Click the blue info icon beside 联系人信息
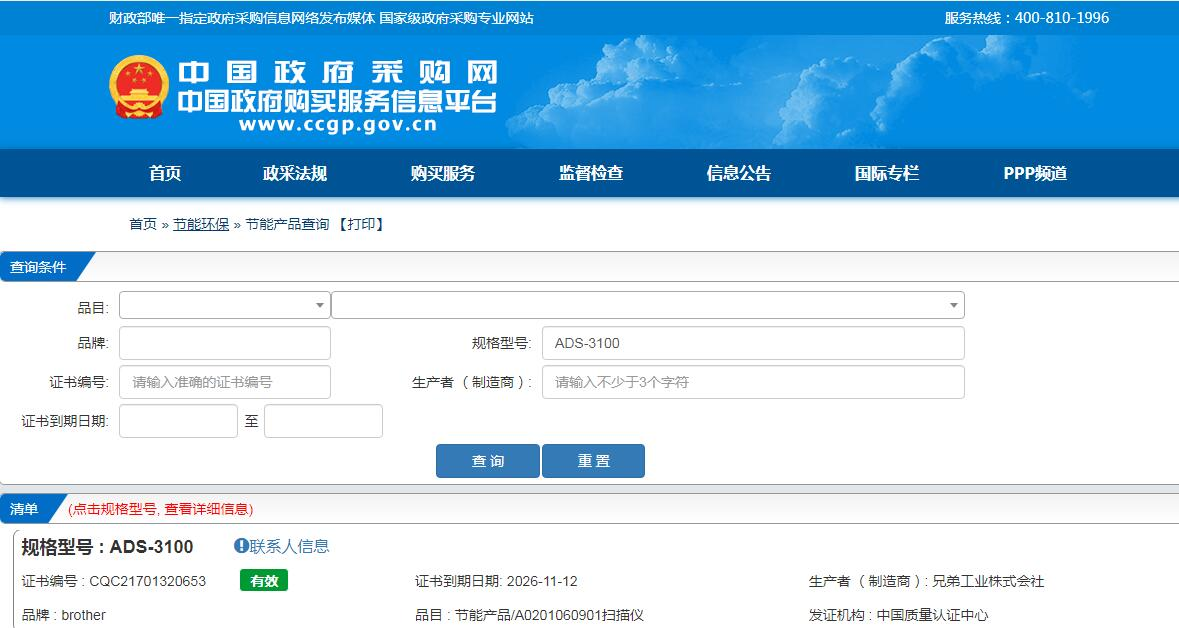 tap(241, 546)
